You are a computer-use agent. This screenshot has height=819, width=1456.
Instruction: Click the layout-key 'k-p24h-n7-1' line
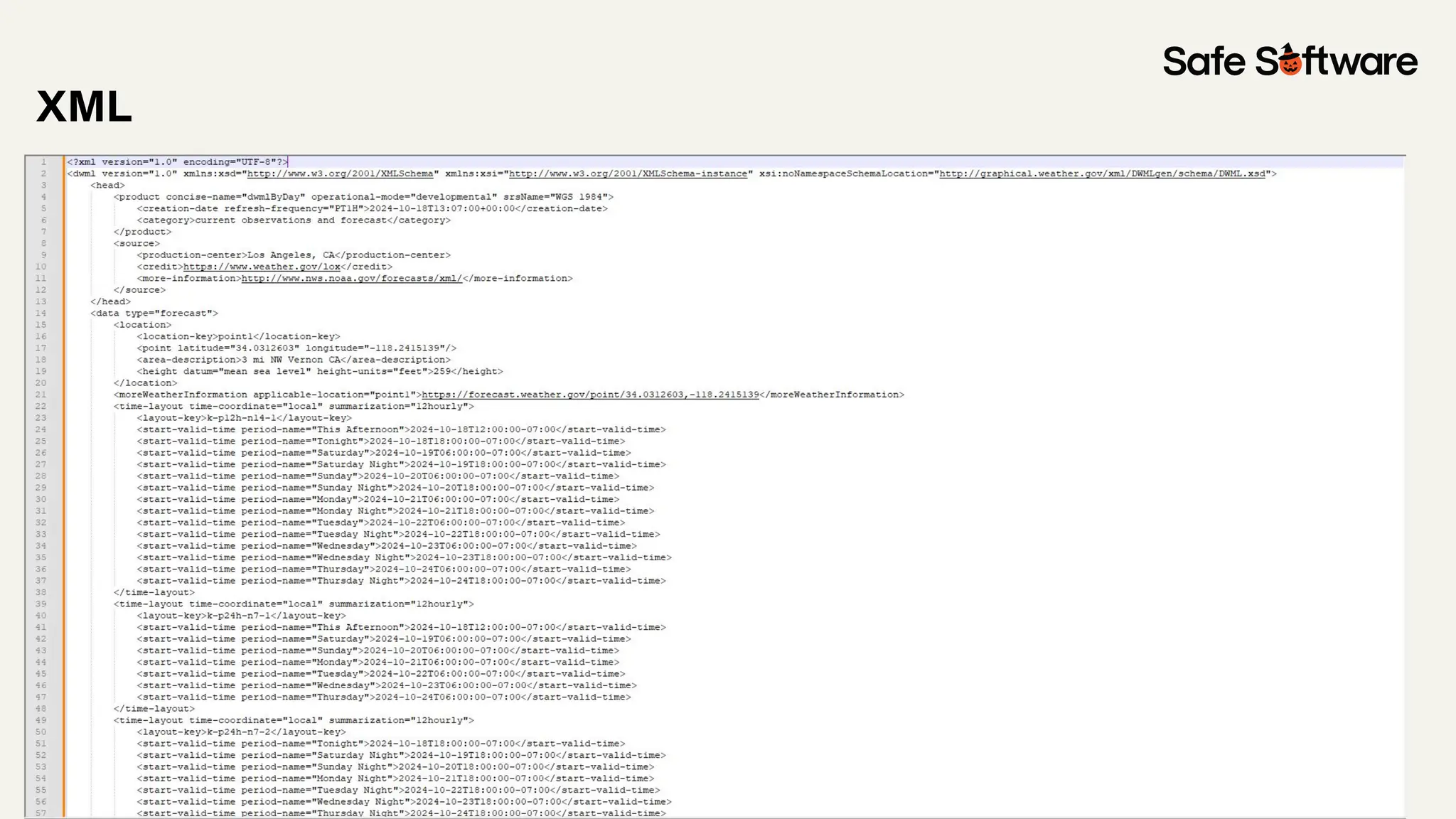click(x=241, y=616)
